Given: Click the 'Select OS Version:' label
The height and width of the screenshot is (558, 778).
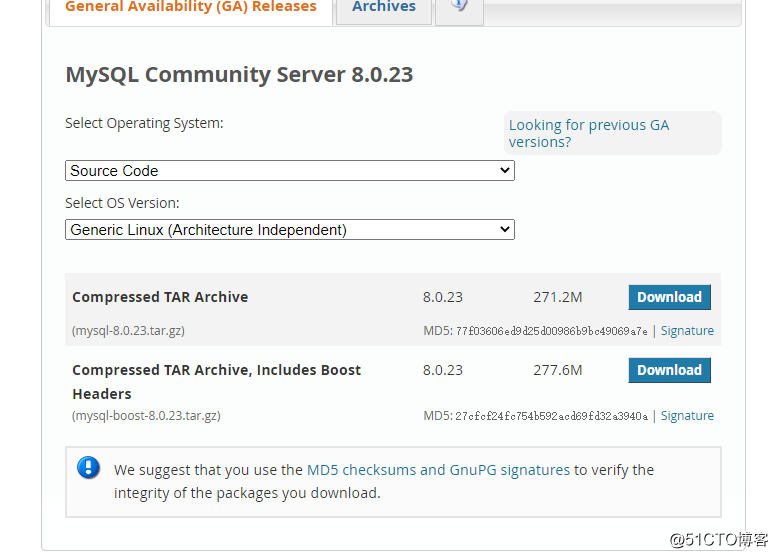Looking at the screenshot, I should point(122,203).
